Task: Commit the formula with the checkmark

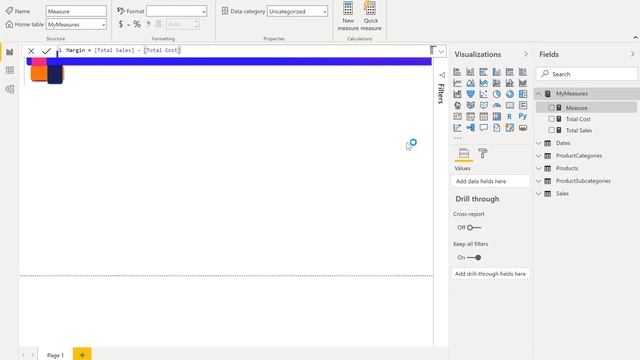Action: 46,51
